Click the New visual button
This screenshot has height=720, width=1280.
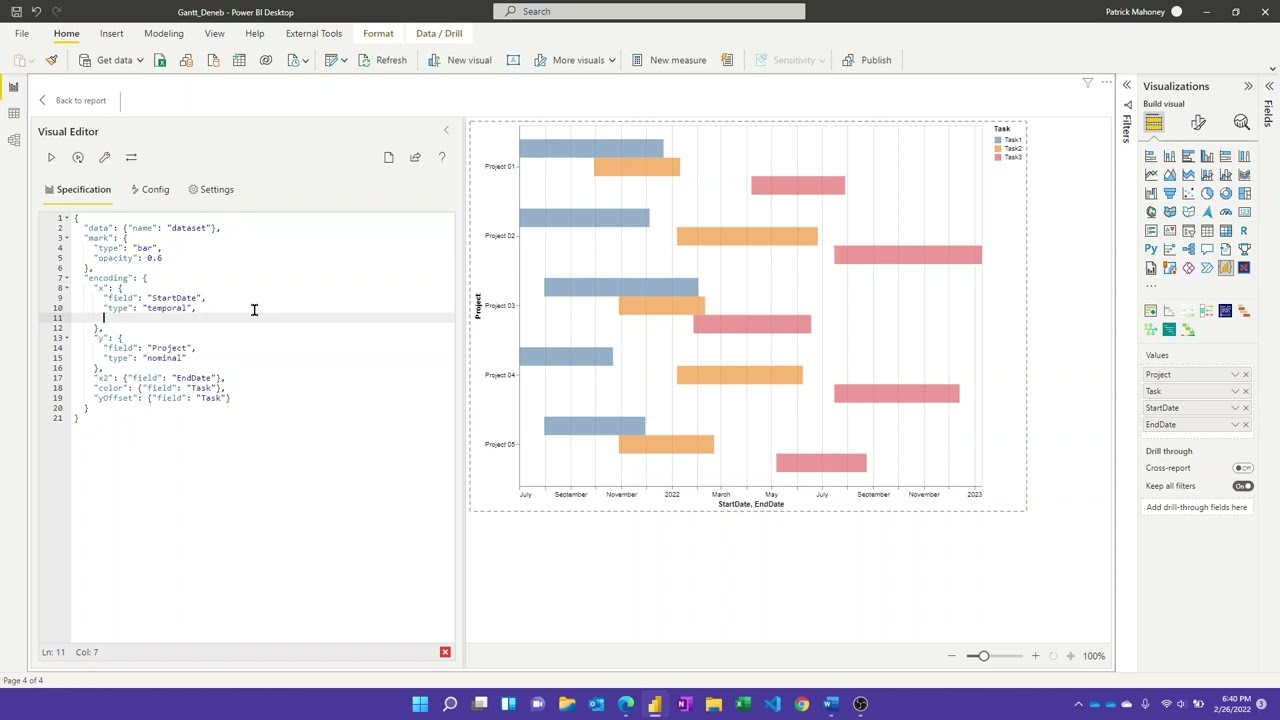[x=459, y=60]
